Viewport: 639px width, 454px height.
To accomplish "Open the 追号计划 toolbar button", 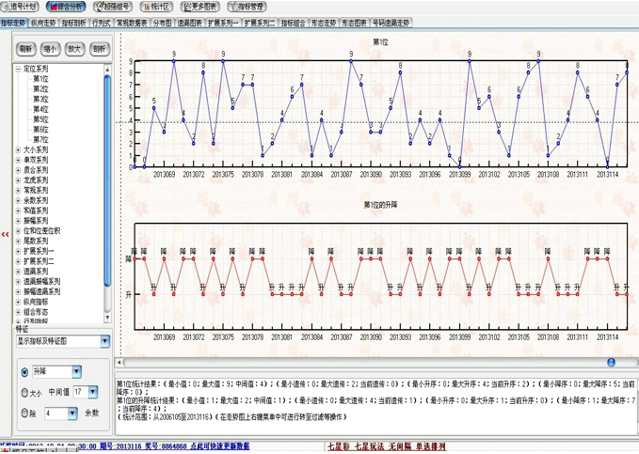I will click(20, 7).
